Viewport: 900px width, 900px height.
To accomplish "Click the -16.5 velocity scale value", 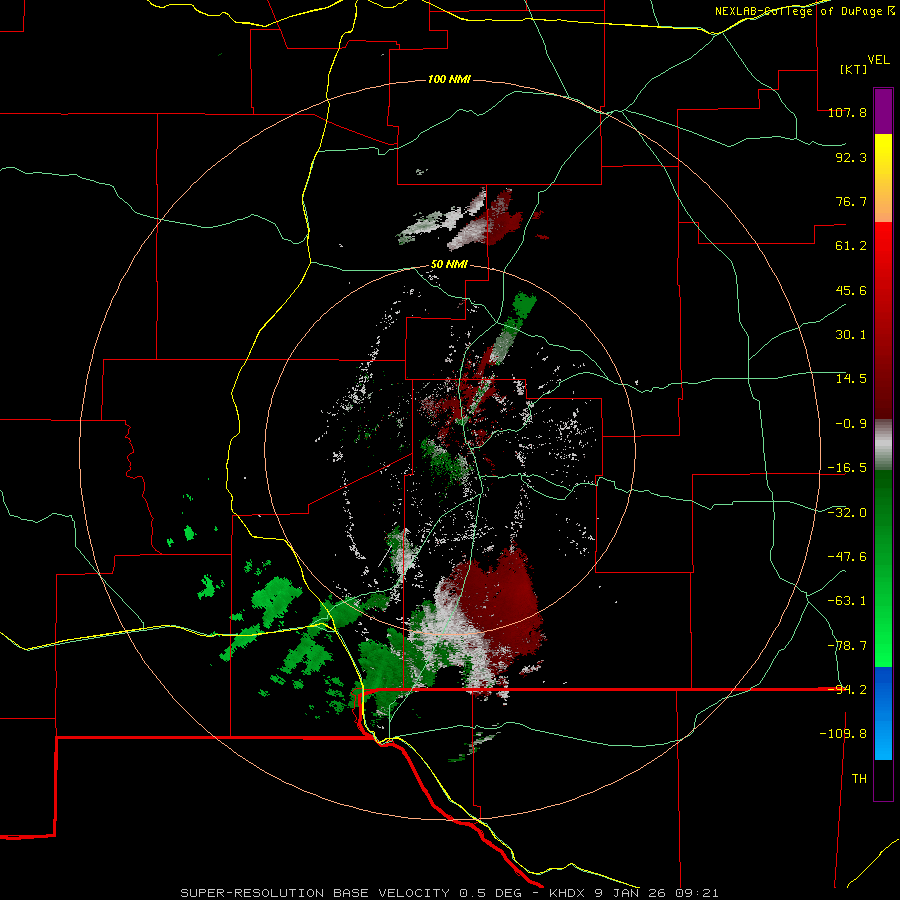I will pyautogui.click(x=847, y=468).
